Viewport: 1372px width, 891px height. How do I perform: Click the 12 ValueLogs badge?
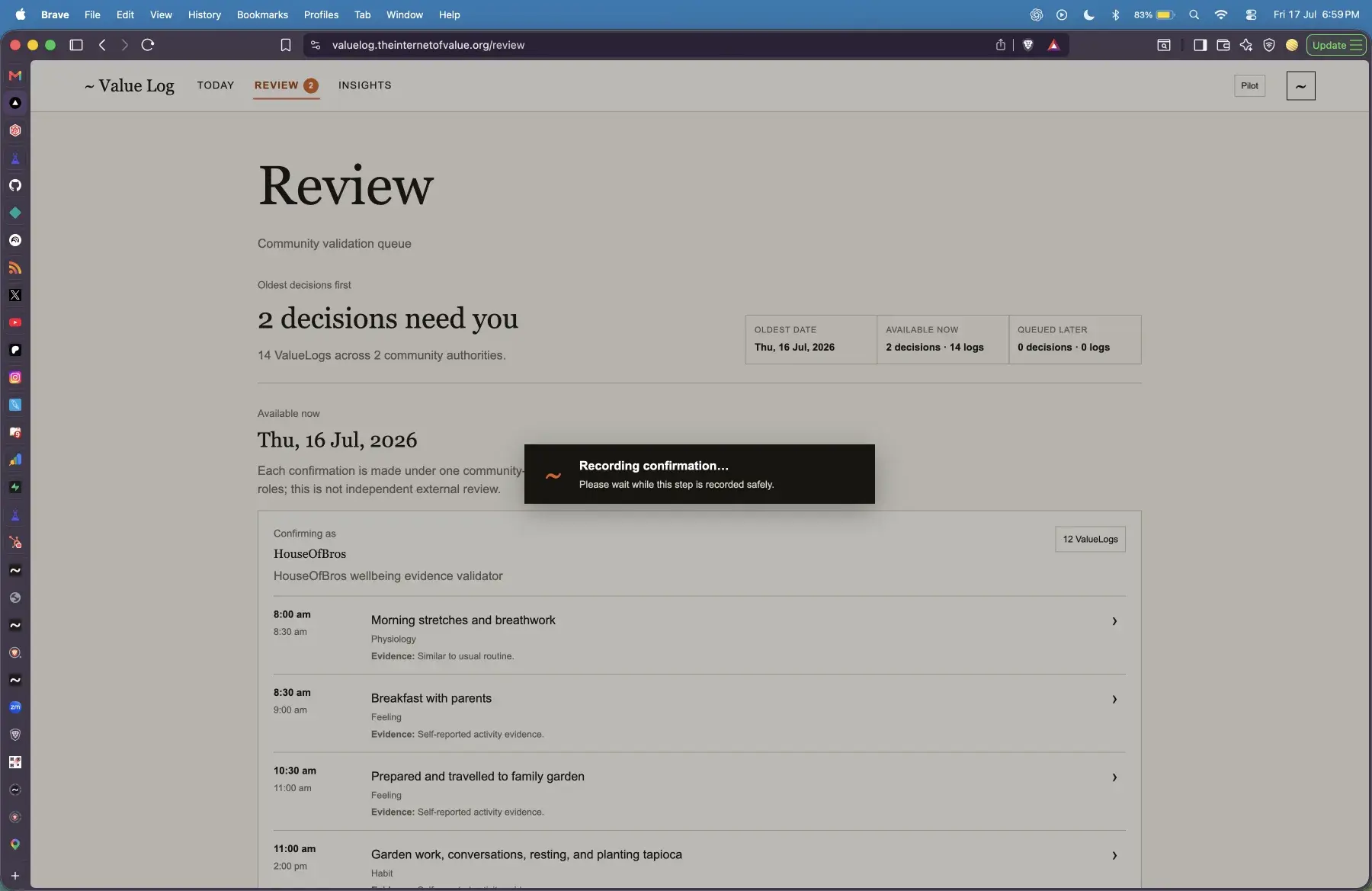pos(1090,539)
